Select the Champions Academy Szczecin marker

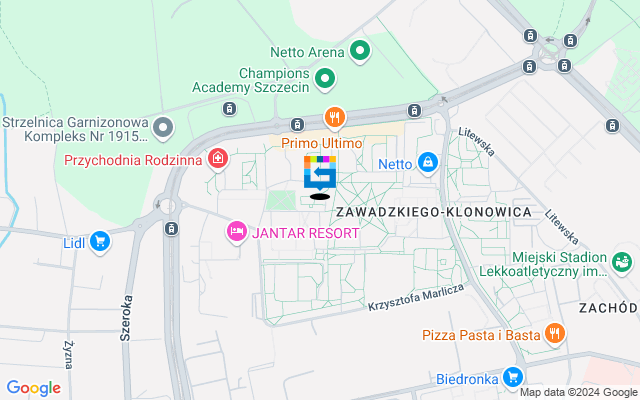click(325, 79)
